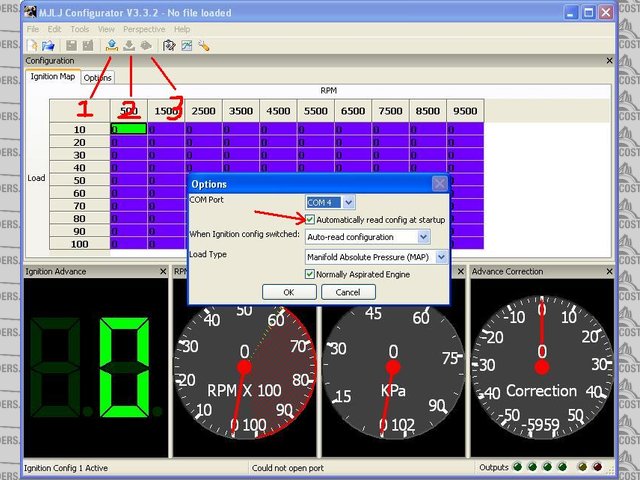
Task: Uncheck Normally Aspirated Engine checkbox
Action: pyautogui.click(x=311, y=274)
